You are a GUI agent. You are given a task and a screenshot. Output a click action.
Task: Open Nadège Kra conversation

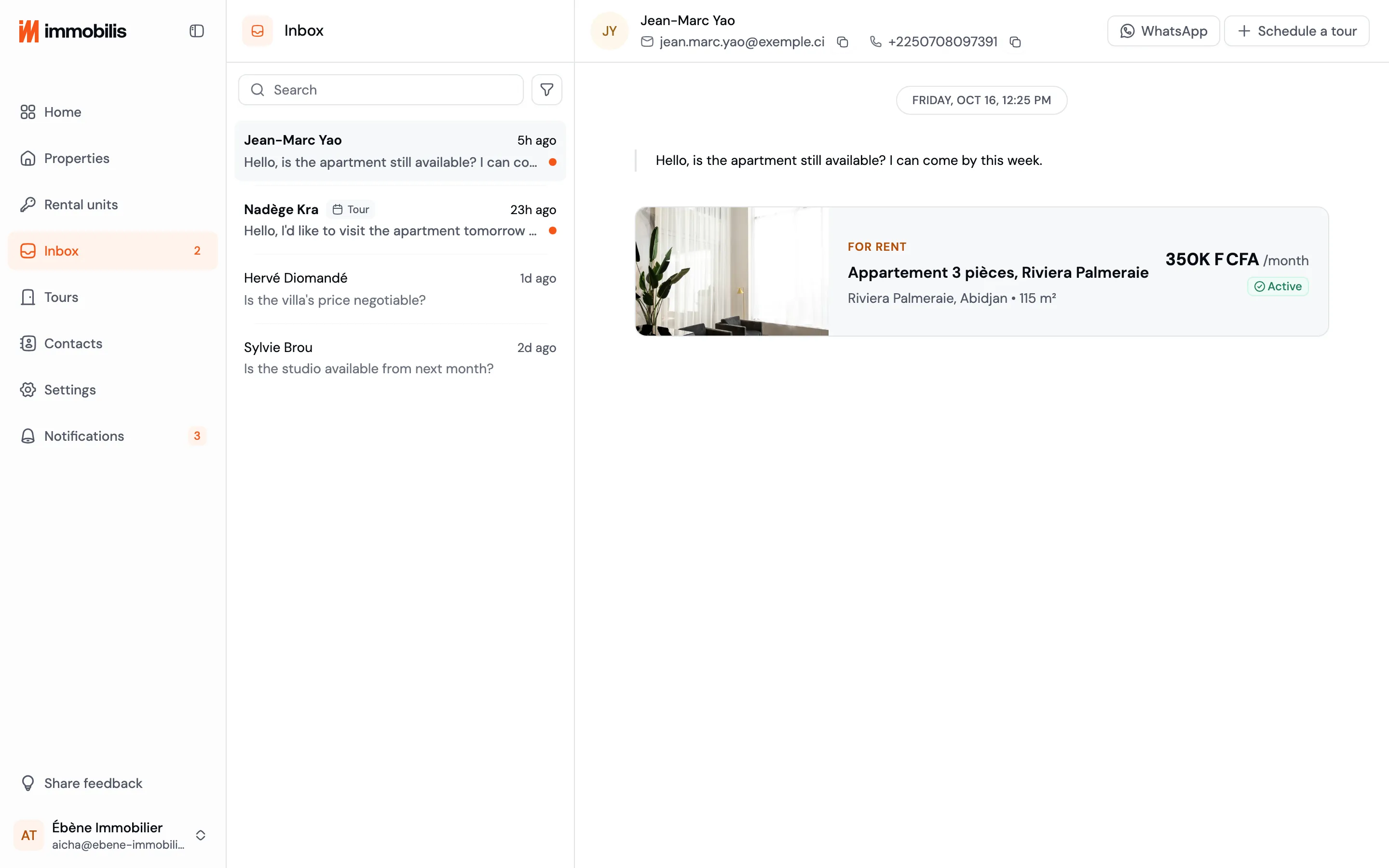pyautogui.click(x=400, y=220)
